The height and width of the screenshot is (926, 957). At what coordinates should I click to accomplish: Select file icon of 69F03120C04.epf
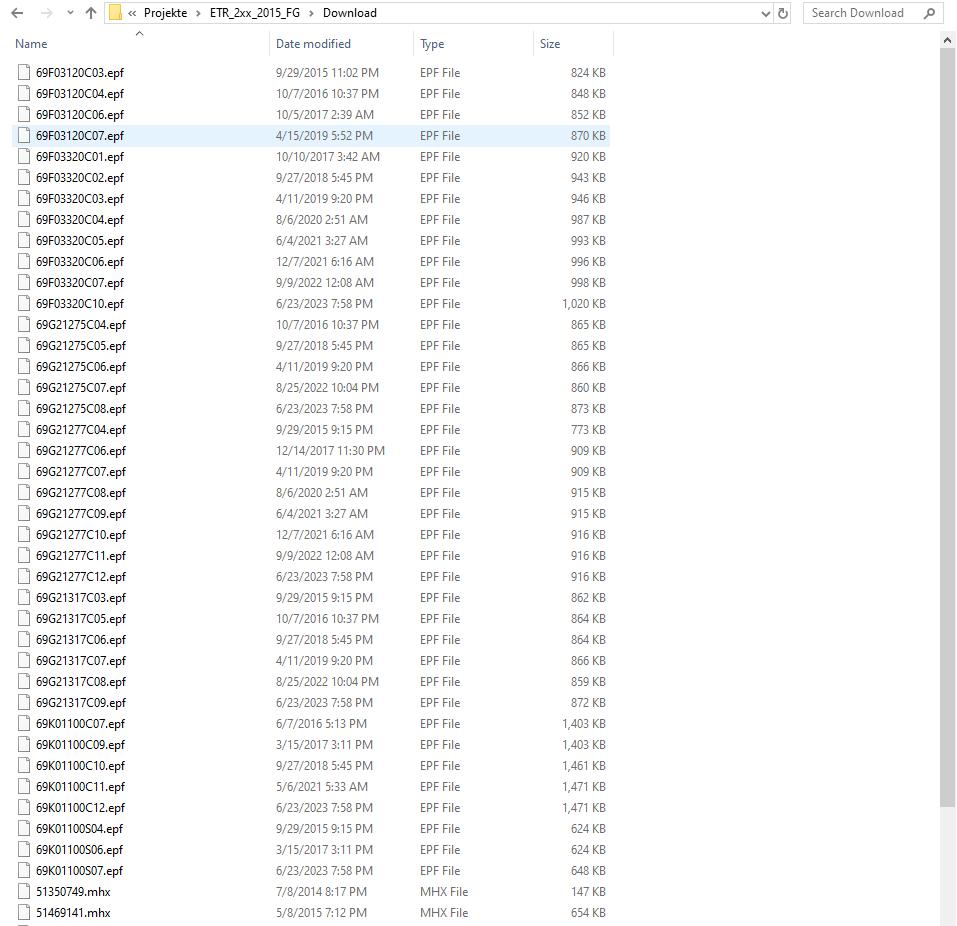coord(24,93)
